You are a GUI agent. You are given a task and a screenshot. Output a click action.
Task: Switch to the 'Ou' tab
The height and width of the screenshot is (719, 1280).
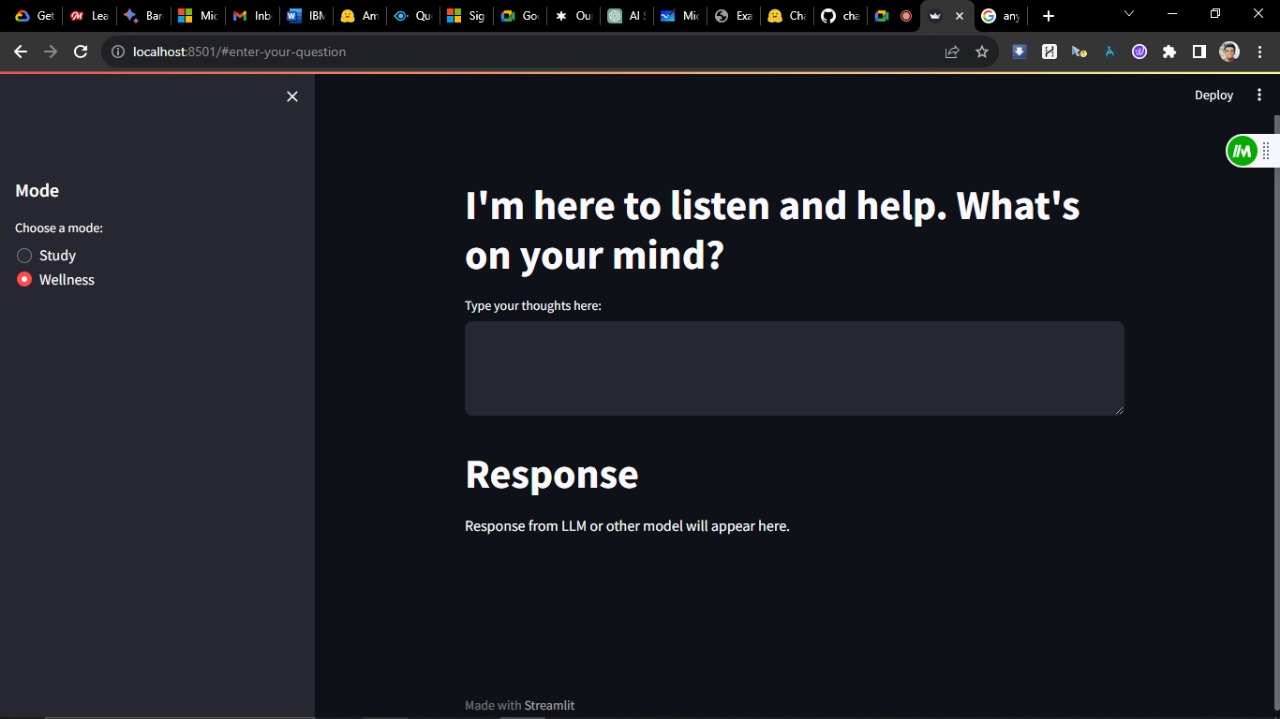point(575,16)
